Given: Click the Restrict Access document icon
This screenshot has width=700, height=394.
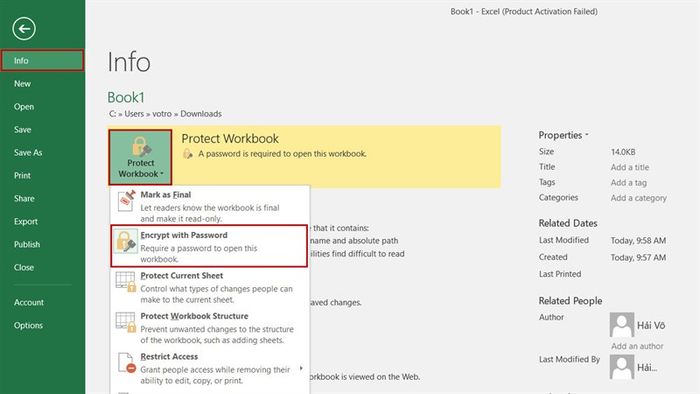Looking at the screenshot, I should [126, 362].
